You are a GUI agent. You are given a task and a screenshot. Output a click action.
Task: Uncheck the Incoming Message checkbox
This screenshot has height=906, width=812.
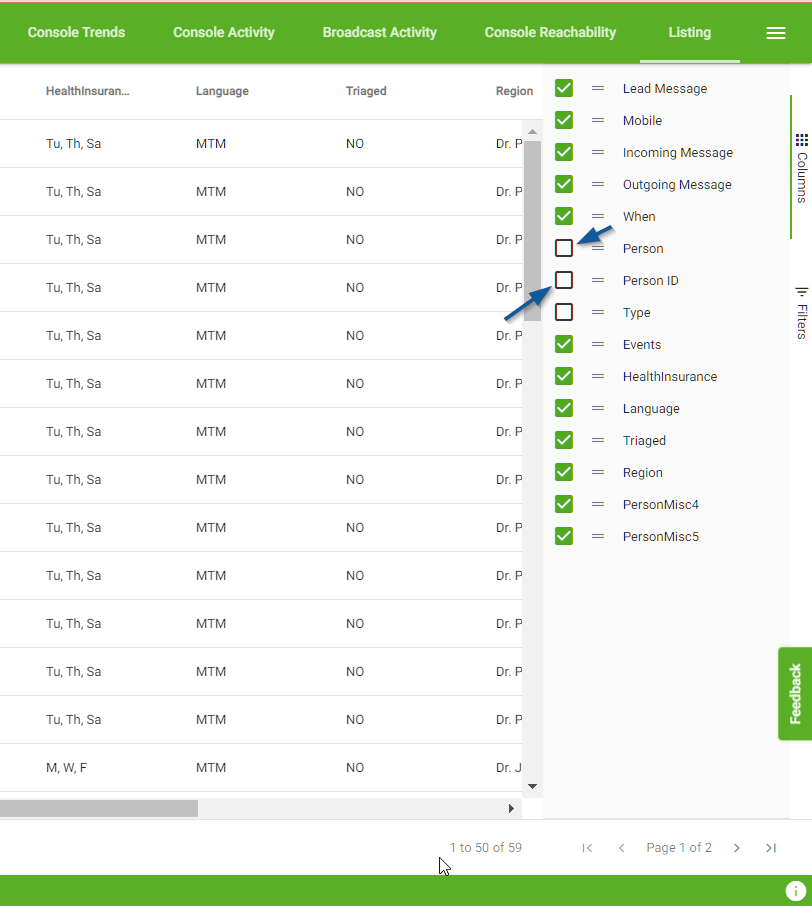(564, 153)
